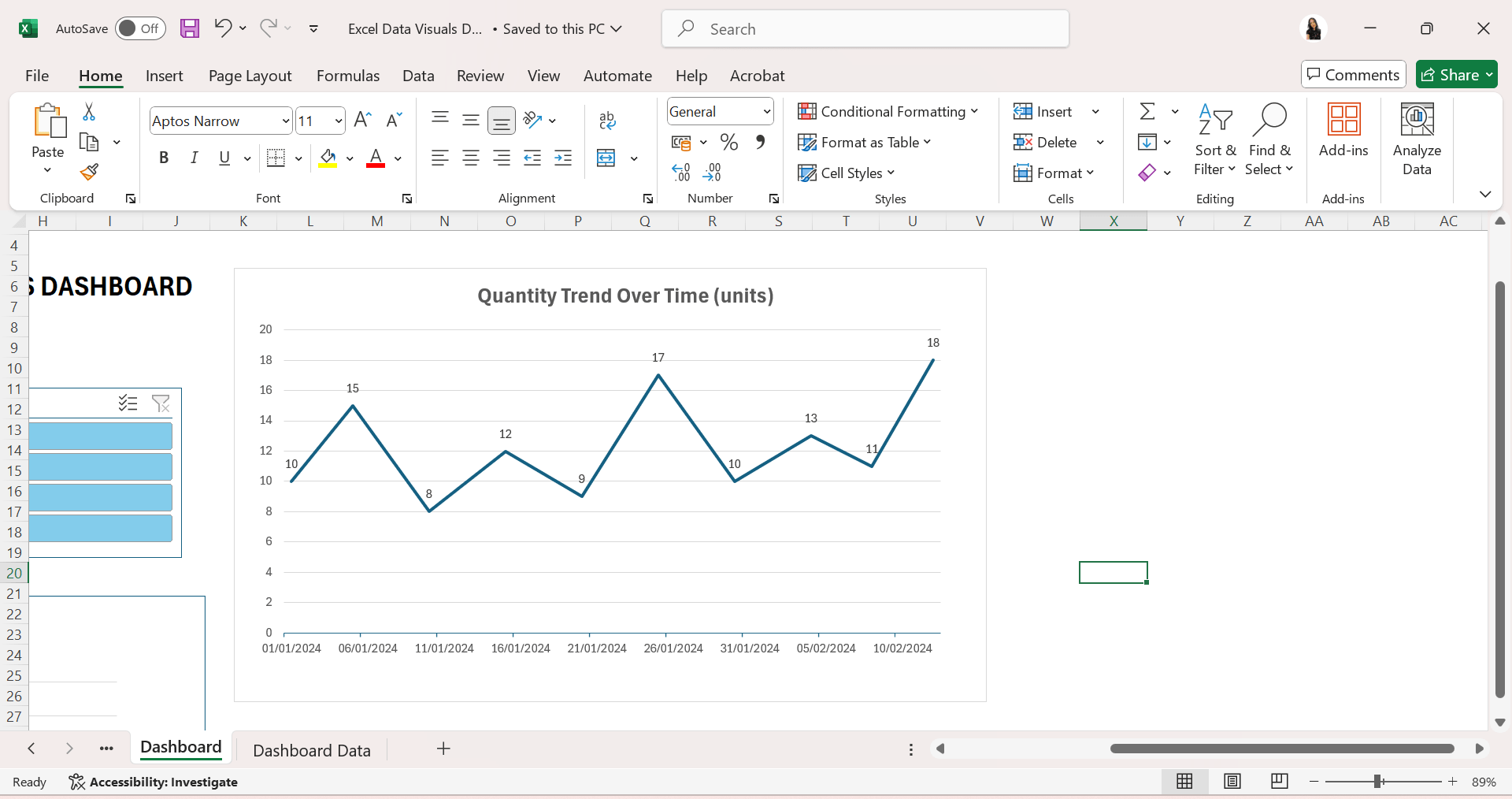This screenshot has height=799, width=1512.
Task: Click the slicer Multi-Select icon
Action: [128, 404]
